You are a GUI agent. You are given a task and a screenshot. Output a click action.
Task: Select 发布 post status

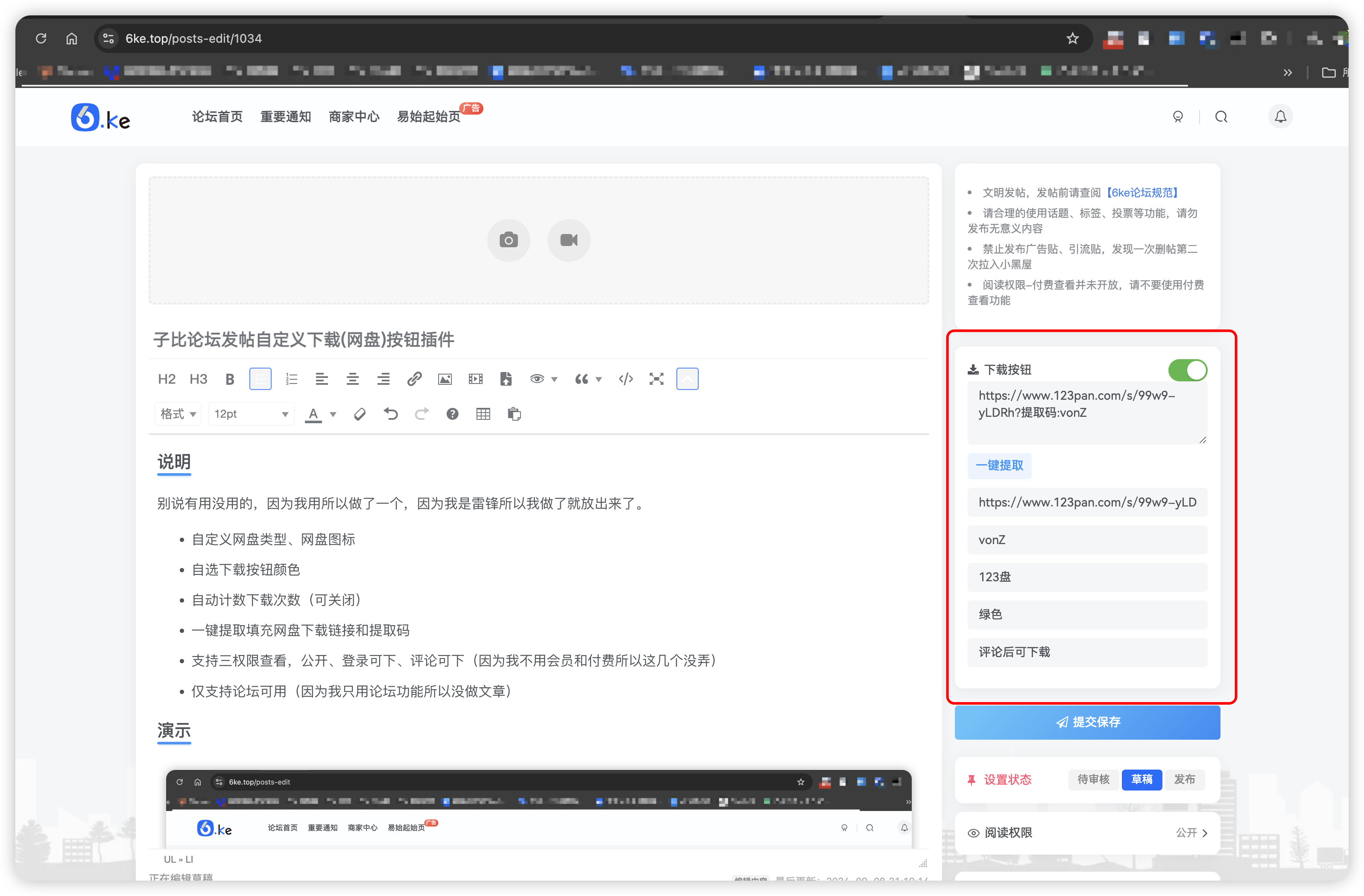tap(1185, 780)
